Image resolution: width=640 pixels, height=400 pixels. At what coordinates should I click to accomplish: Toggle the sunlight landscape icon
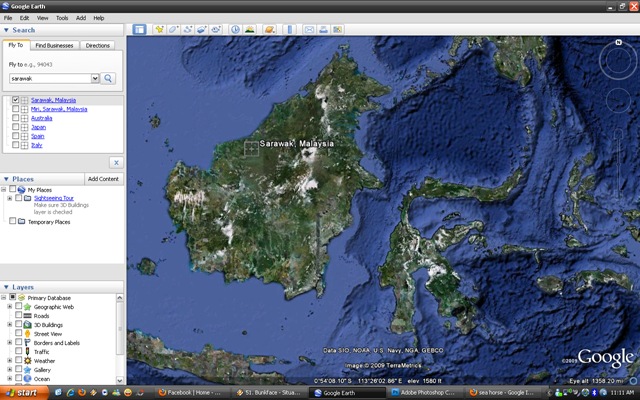pyautogui.click(x=250, y=29)
